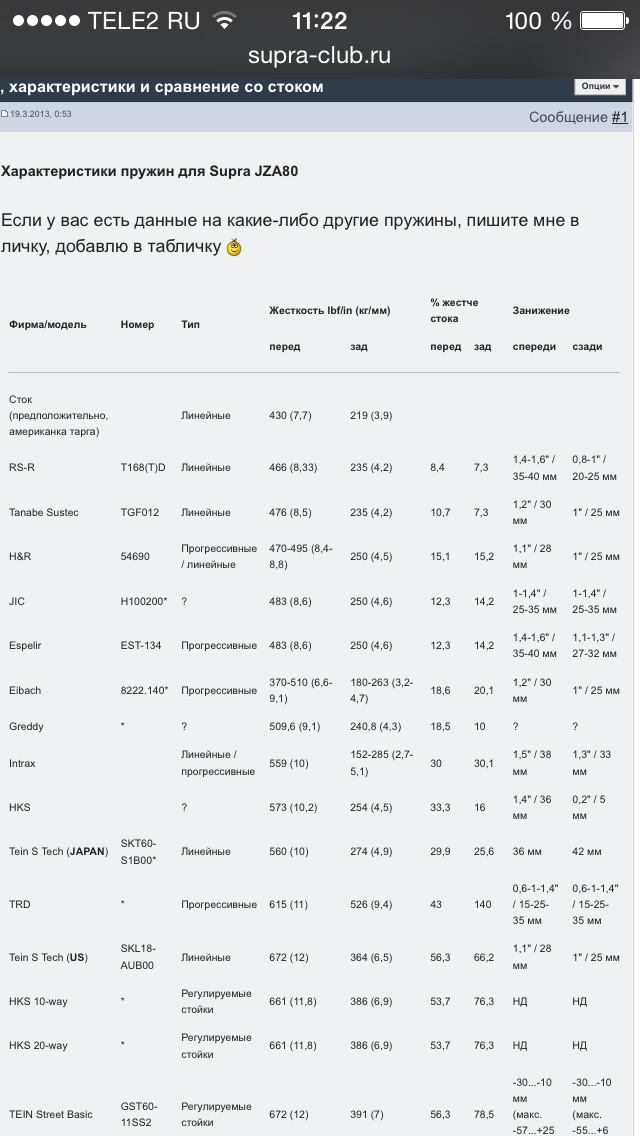Tap the 11:22 clock in status bar

pos(319,21)
